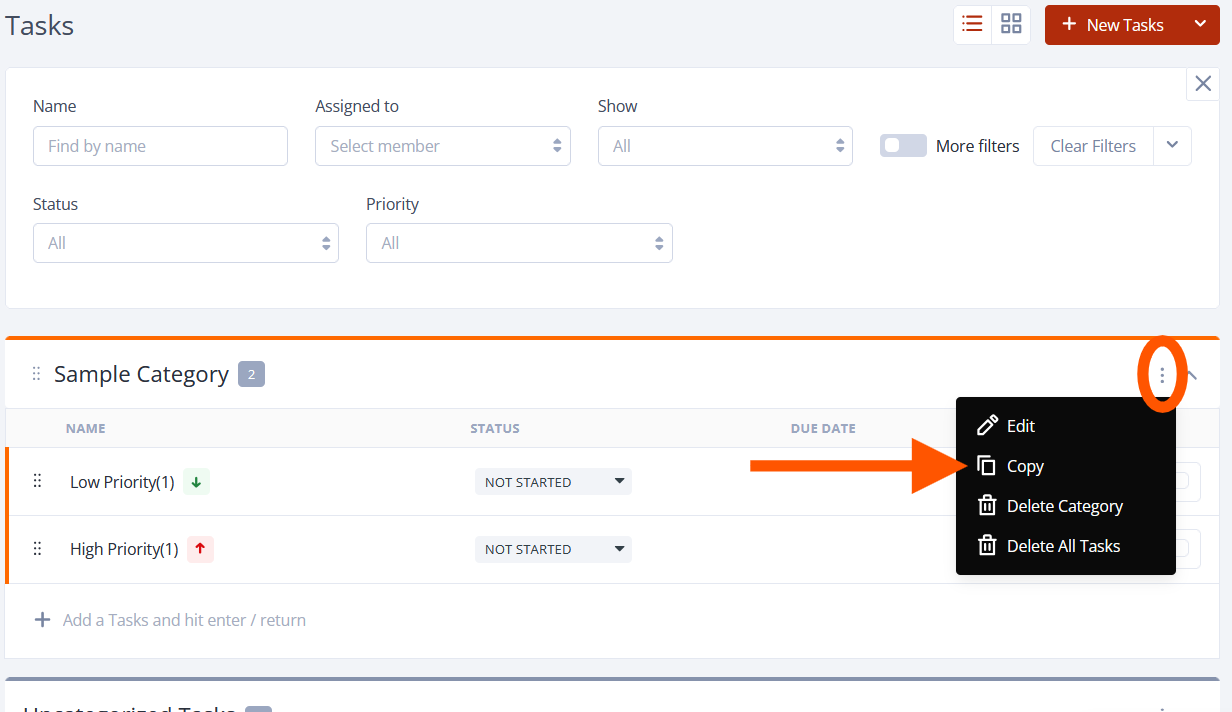Switch to grid view icon
Screen dimensions: 1232x712
coord(1011,25)
